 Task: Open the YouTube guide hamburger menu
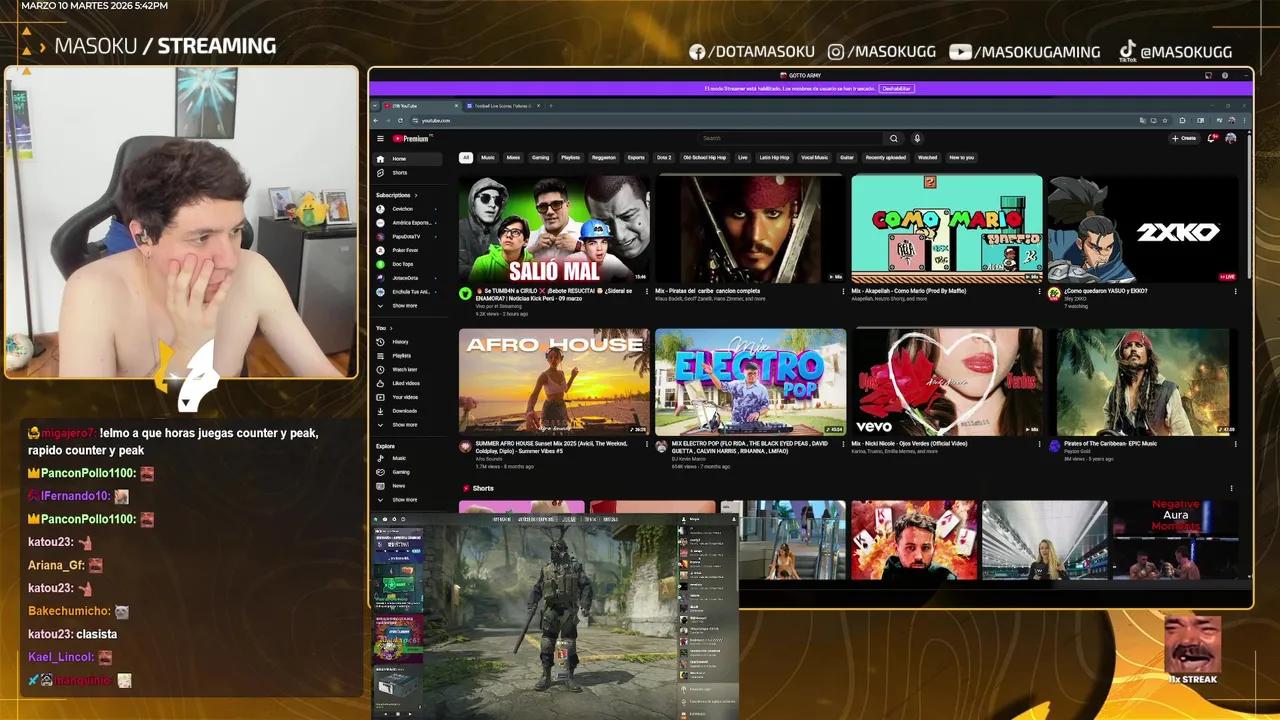click(x=380, y=139)
